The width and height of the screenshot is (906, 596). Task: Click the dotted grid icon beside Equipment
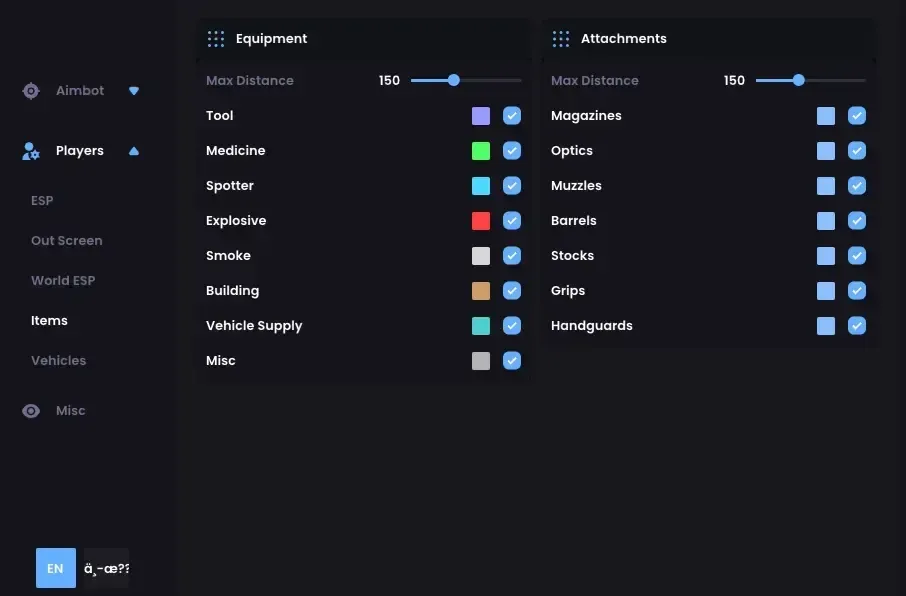click(216, 39)
